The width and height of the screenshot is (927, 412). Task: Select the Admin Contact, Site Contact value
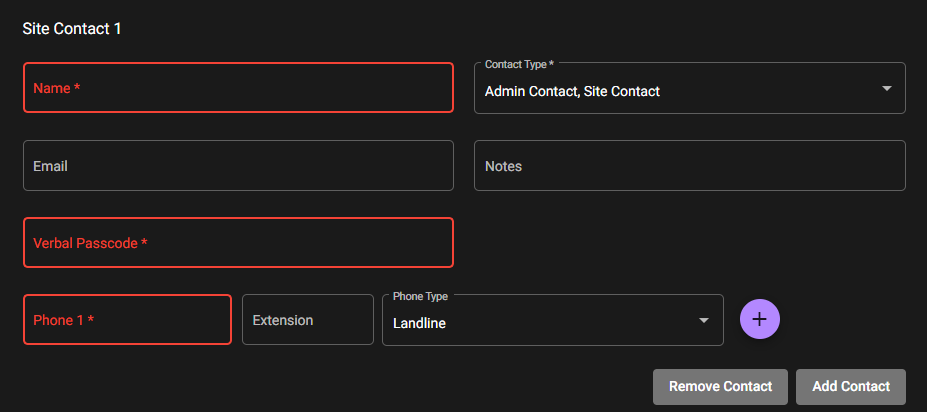click(x=572, y=92)
